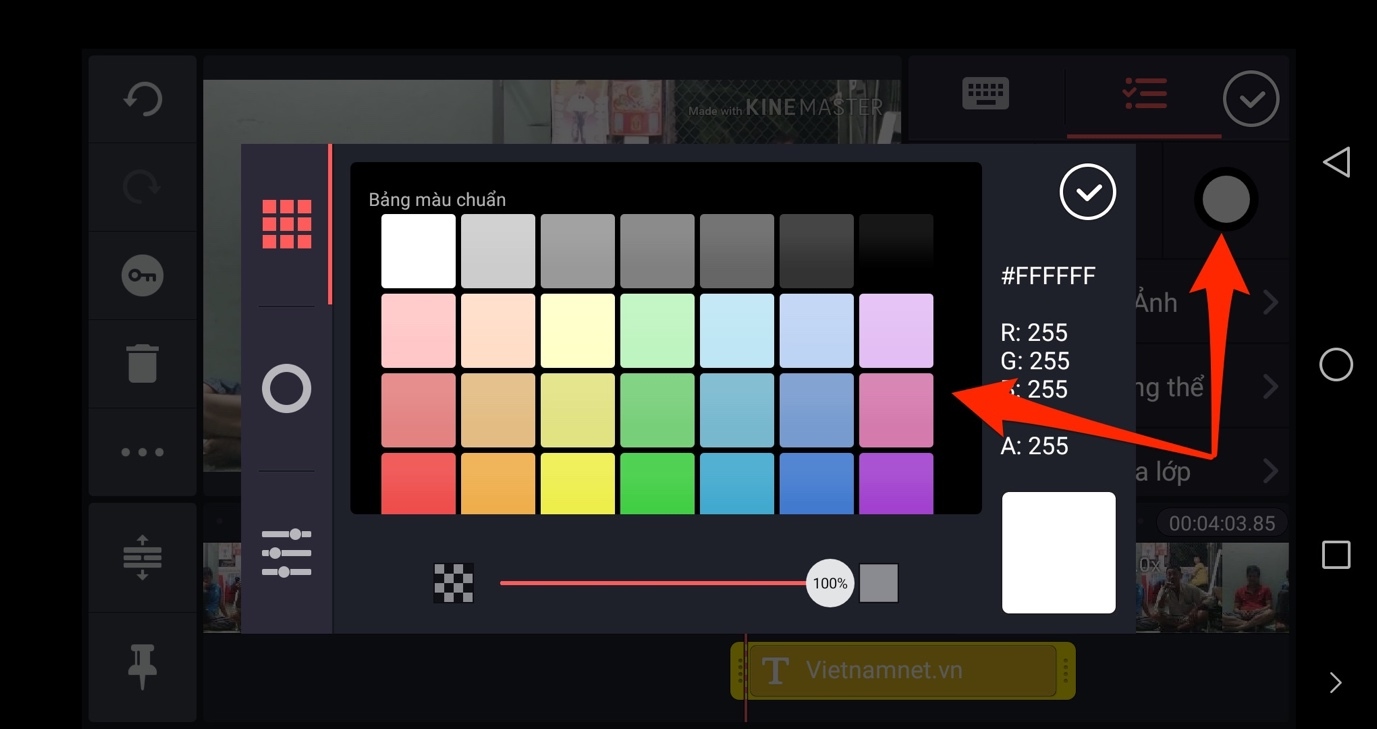
Task: Tap the key-shaped keyframe icon
Action: pyautogui.click(x=142, y=276)
